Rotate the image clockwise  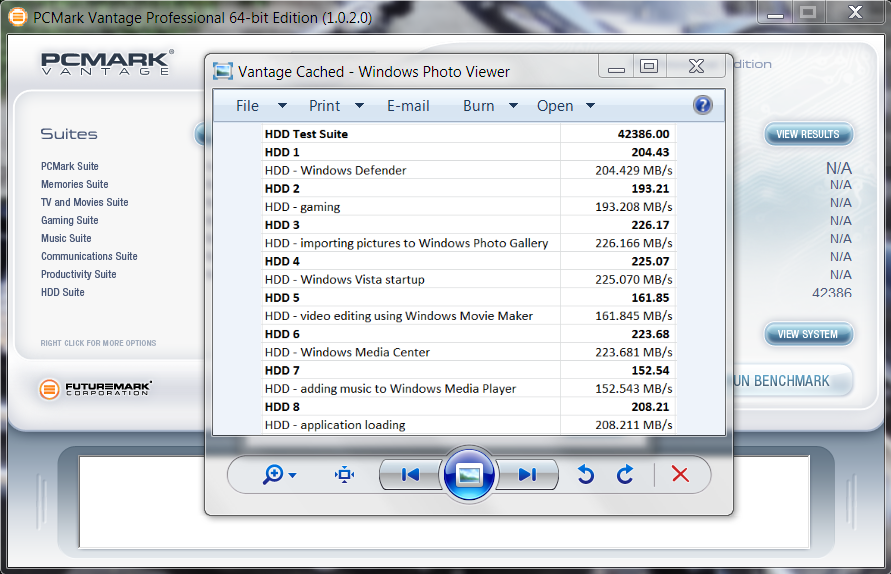pos(625,474)
